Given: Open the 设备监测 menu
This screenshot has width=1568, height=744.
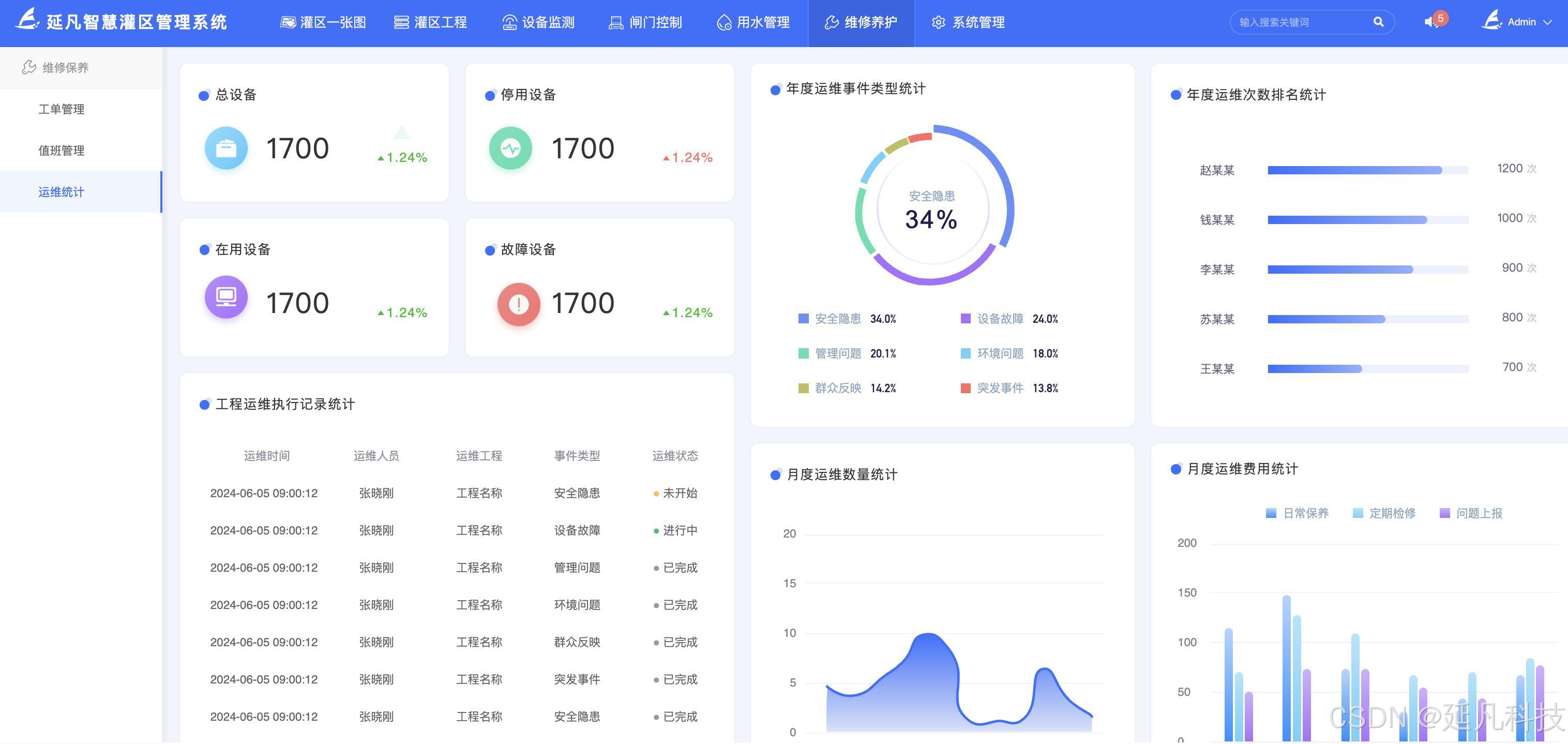Looking at the screenshot, I should click(538, 23).
